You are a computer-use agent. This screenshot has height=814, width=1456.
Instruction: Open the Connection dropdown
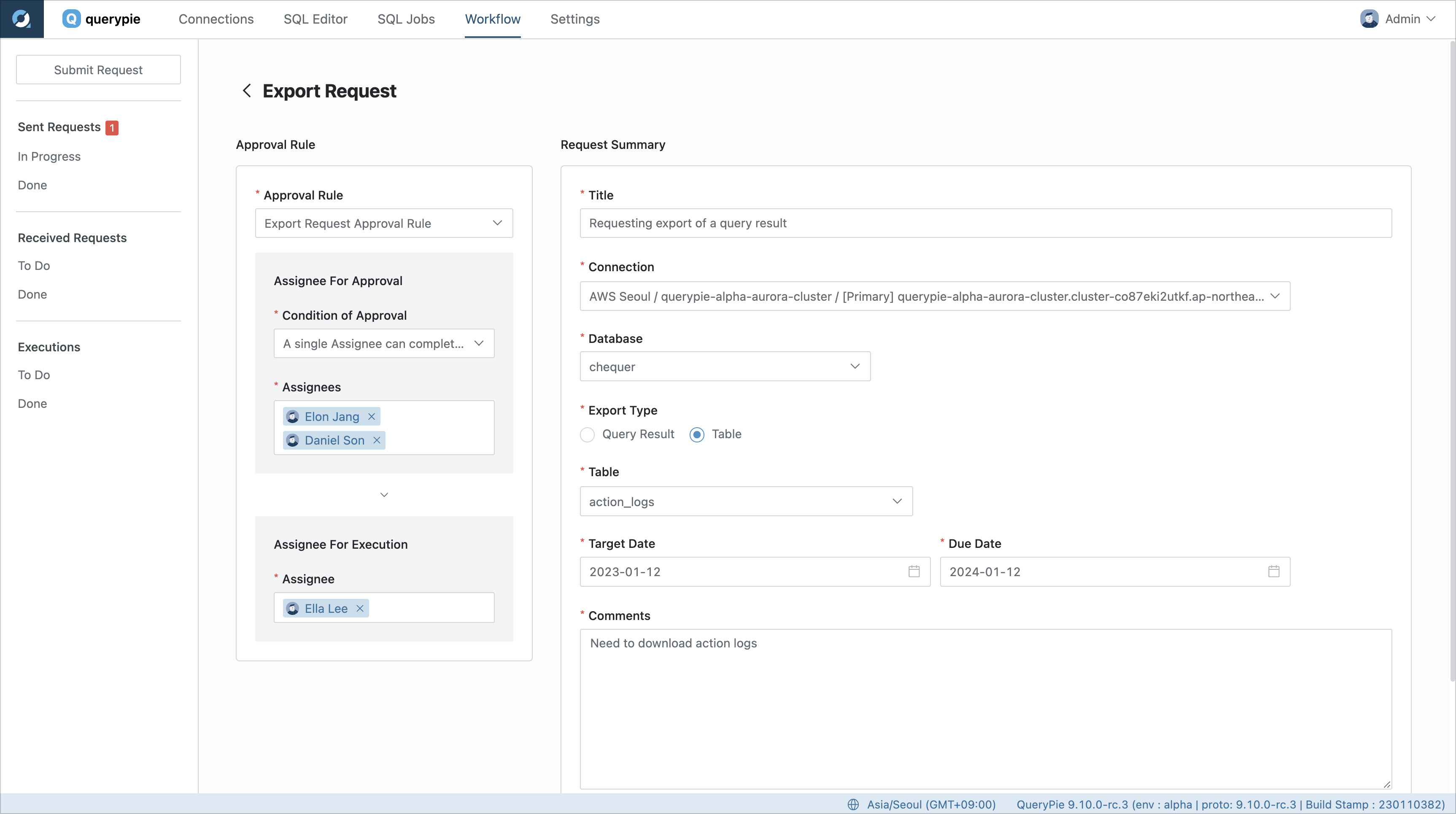(x=935, y=296)
